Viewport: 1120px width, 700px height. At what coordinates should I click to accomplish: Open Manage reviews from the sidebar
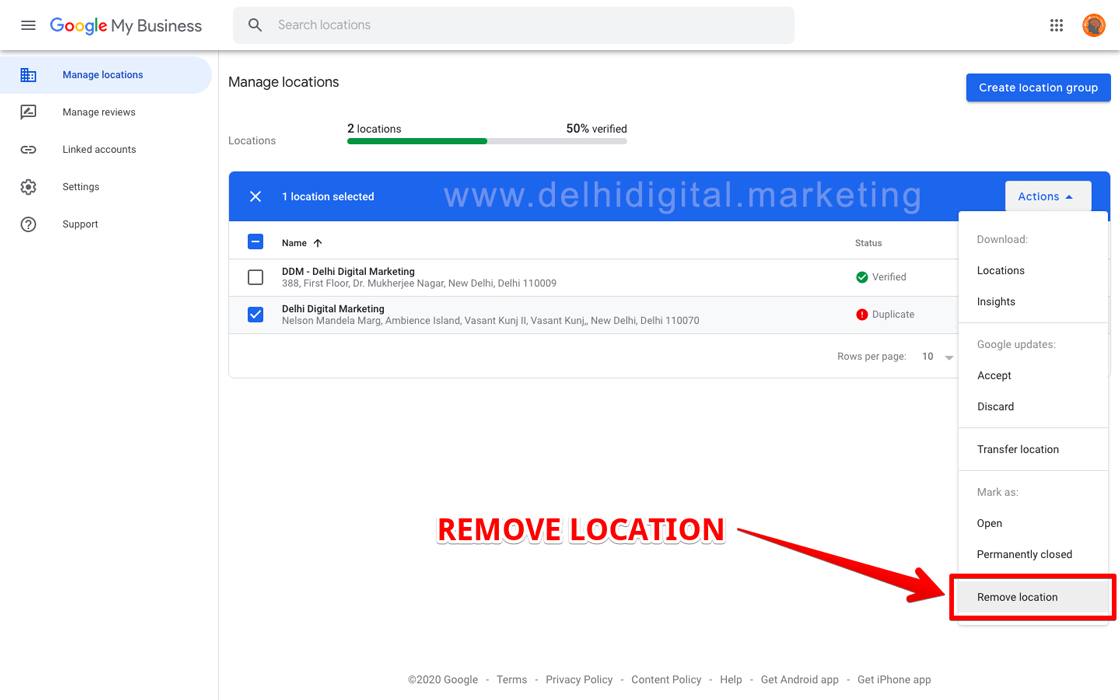(x=29, y=112)
